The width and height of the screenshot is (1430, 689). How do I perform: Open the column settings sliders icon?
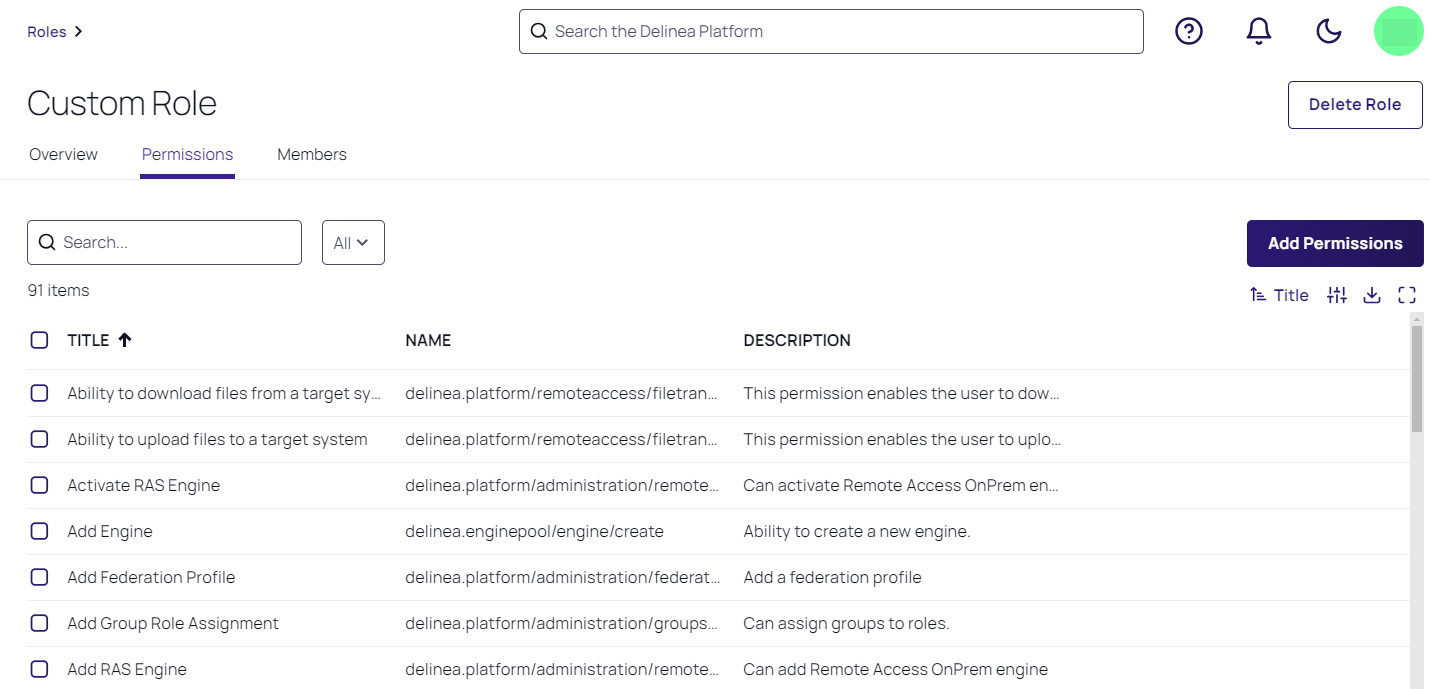click(x=1337, y=295)
